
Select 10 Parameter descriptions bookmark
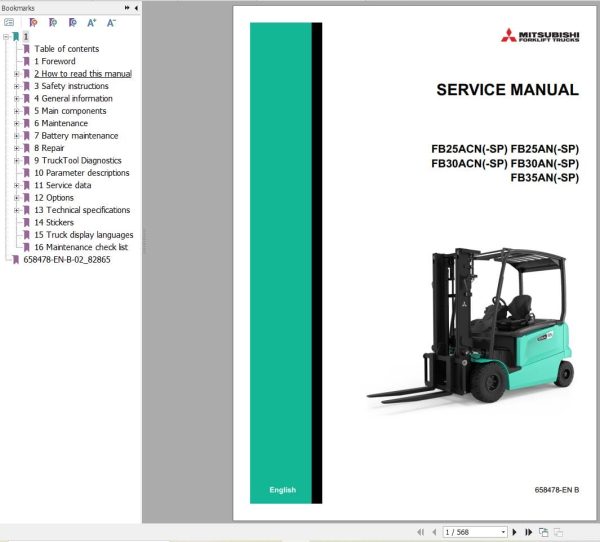(x=82, y=173)
